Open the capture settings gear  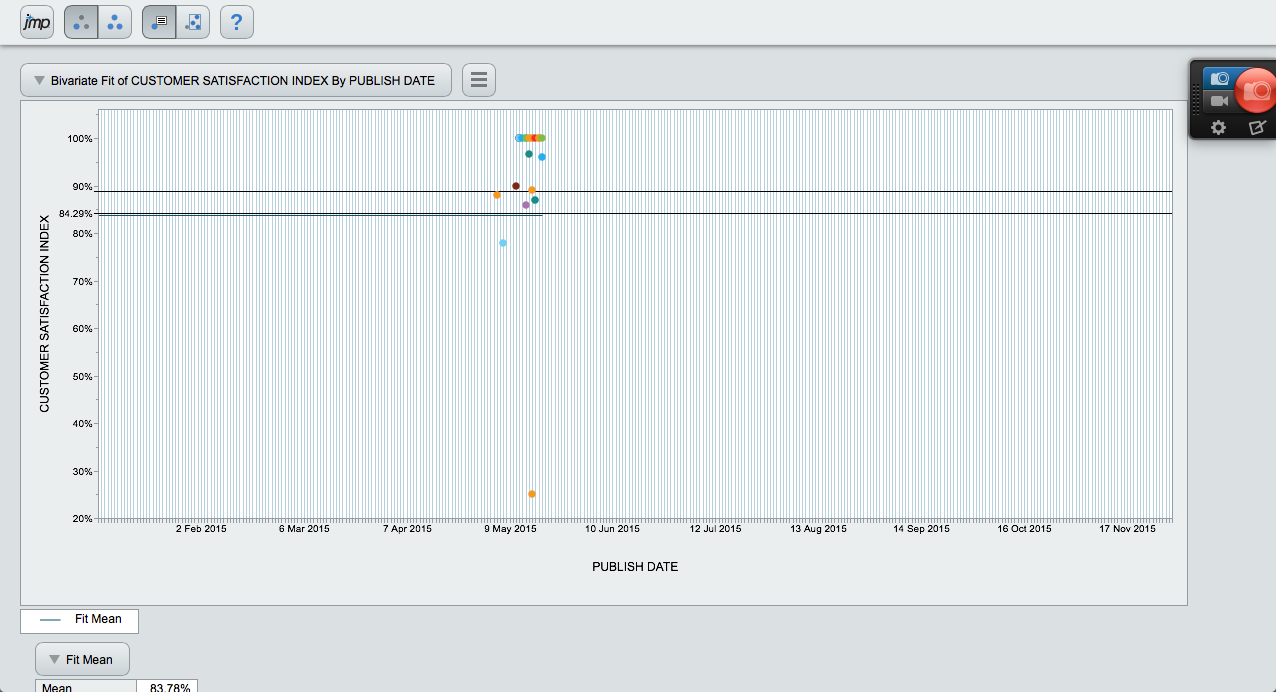[1218, 128]
